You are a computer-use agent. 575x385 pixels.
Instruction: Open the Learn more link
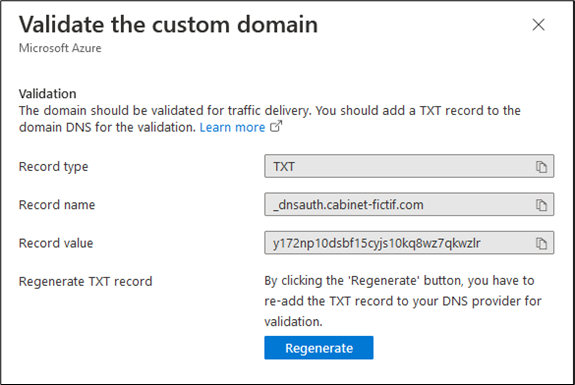point(232,127)
